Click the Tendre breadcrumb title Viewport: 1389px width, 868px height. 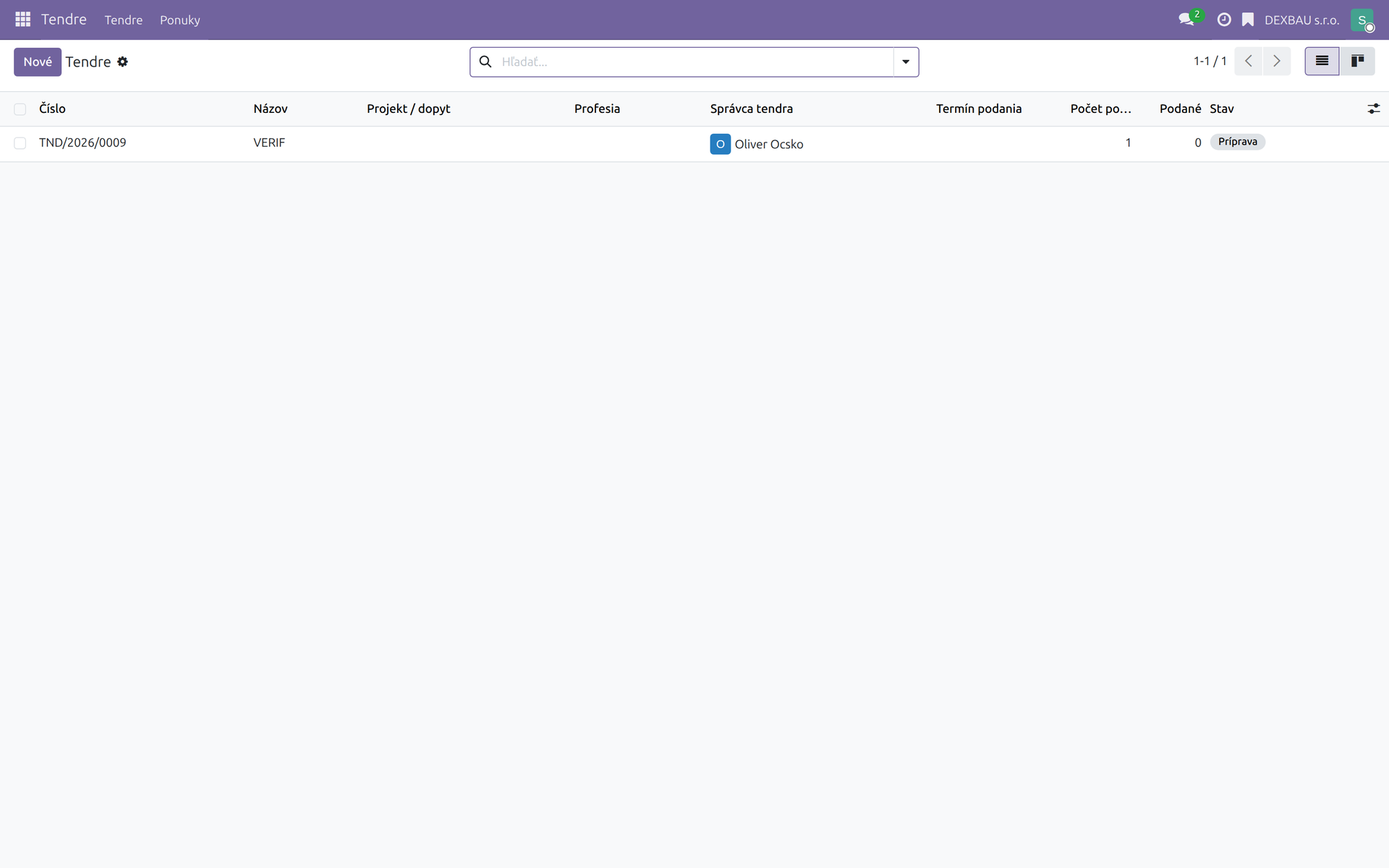point(88,62)
